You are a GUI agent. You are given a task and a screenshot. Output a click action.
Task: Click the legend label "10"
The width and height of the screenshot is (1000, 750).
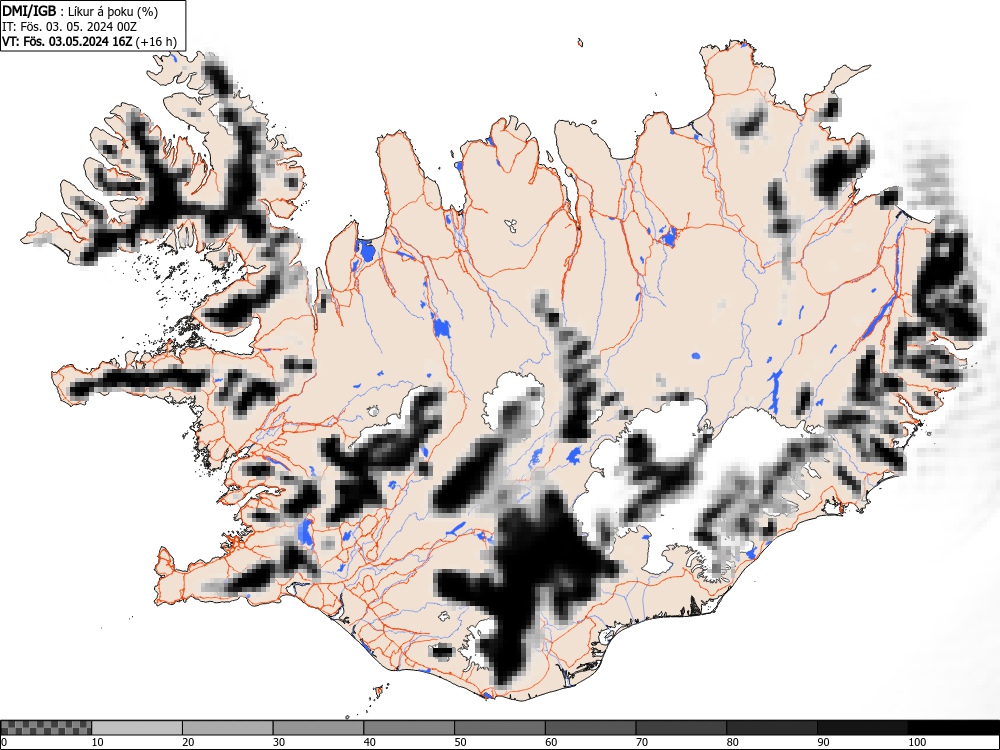click(x=98, y=742)
